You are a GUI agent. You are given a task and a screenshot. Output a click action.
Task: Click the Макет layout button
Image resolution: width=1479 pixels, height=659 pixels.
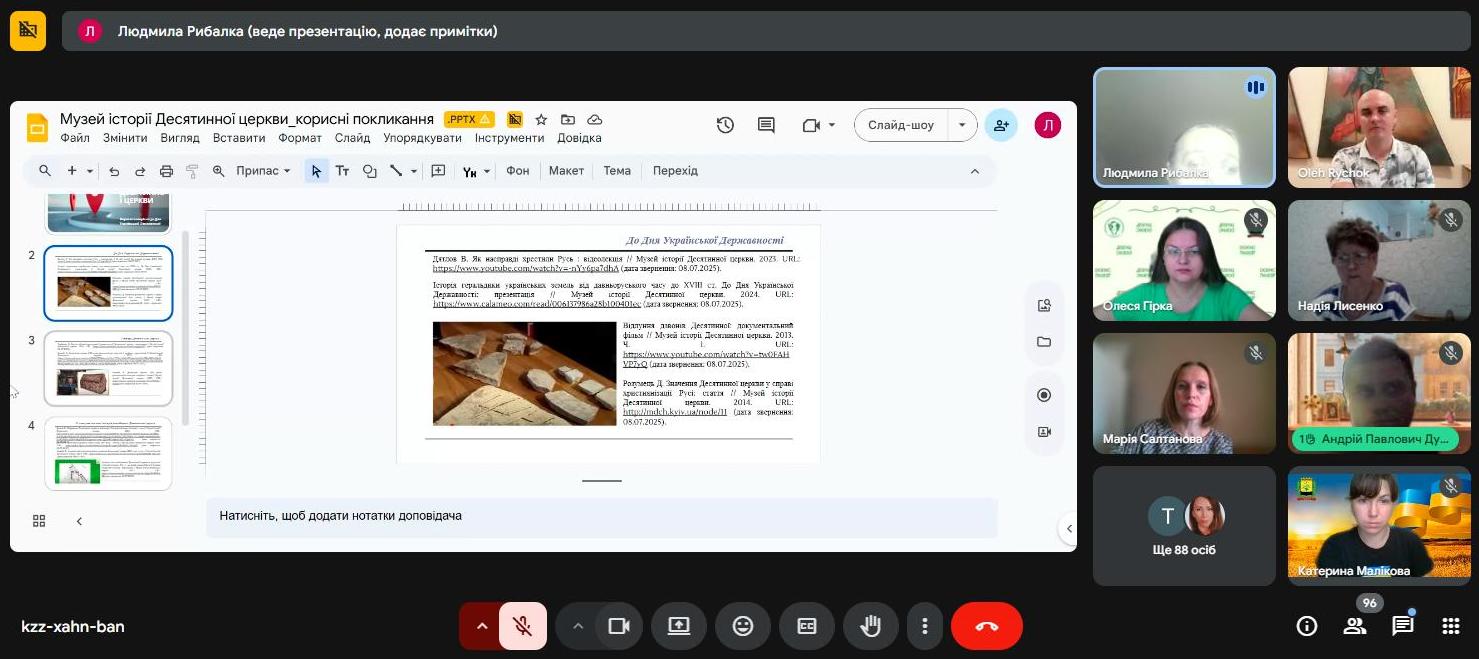coord(566,171)
